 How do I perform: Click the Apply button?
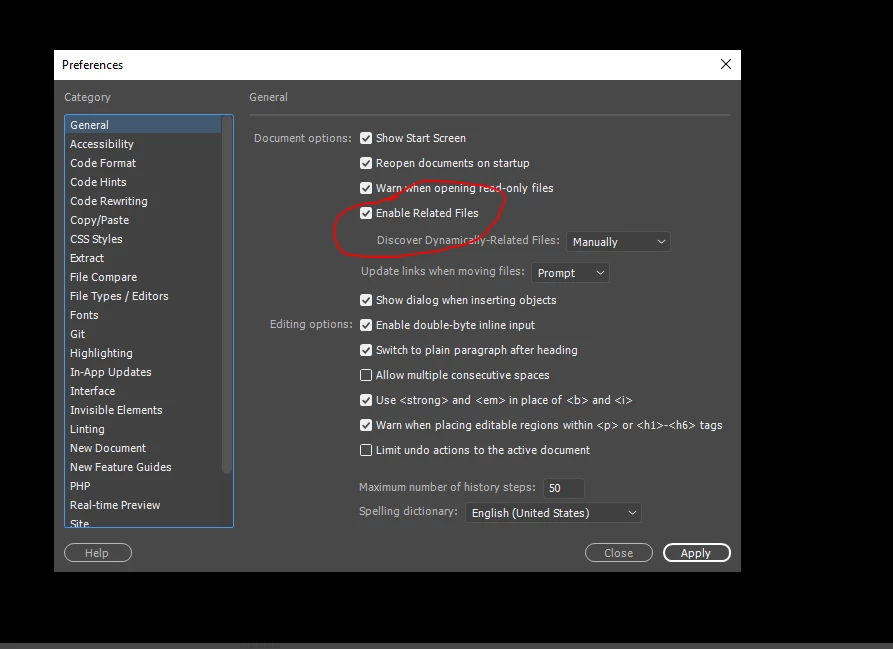coord(697,553)
